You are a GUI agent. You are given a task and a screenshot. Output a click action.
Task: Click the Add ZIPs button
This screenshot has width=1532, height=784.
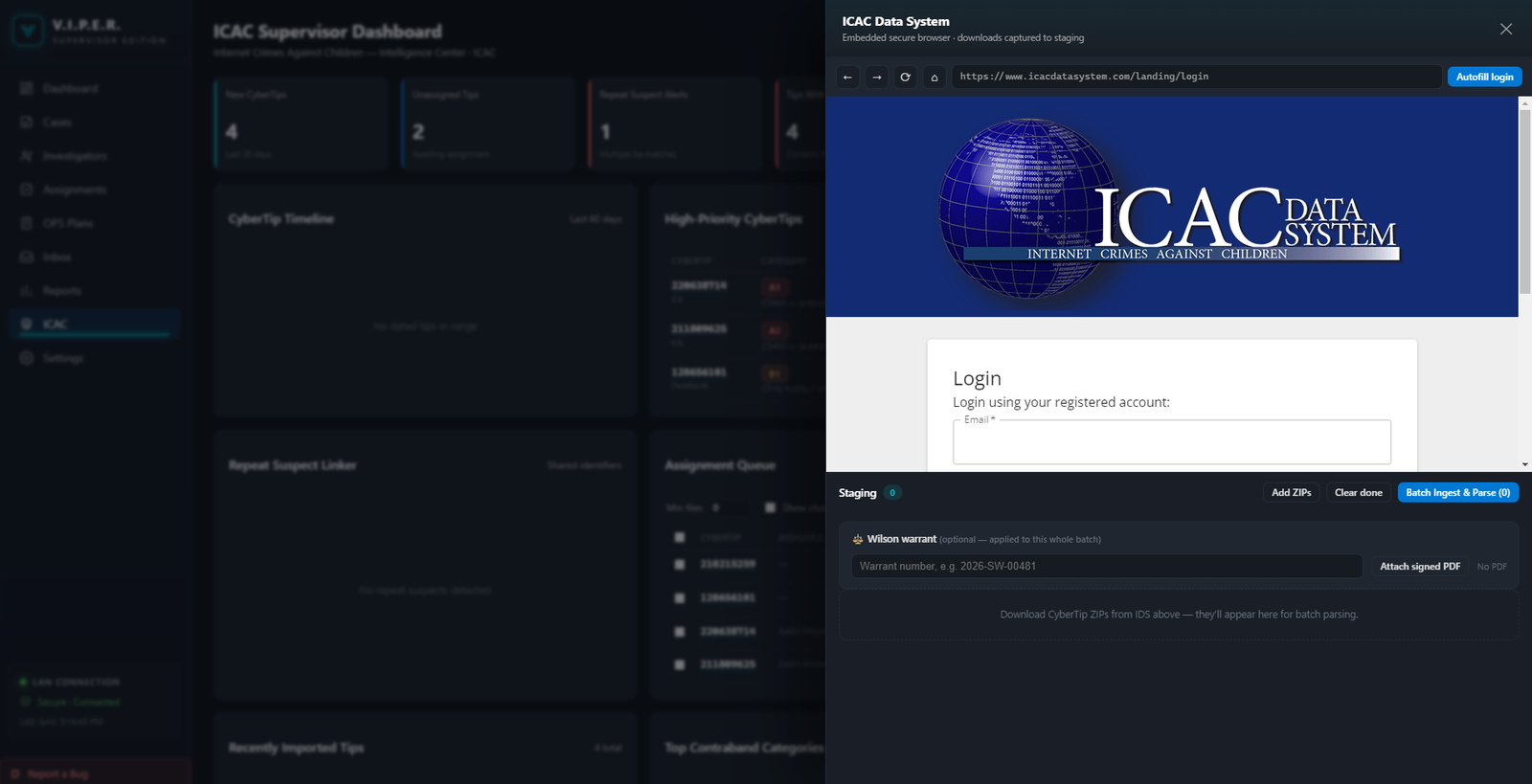pos(1291,492)
